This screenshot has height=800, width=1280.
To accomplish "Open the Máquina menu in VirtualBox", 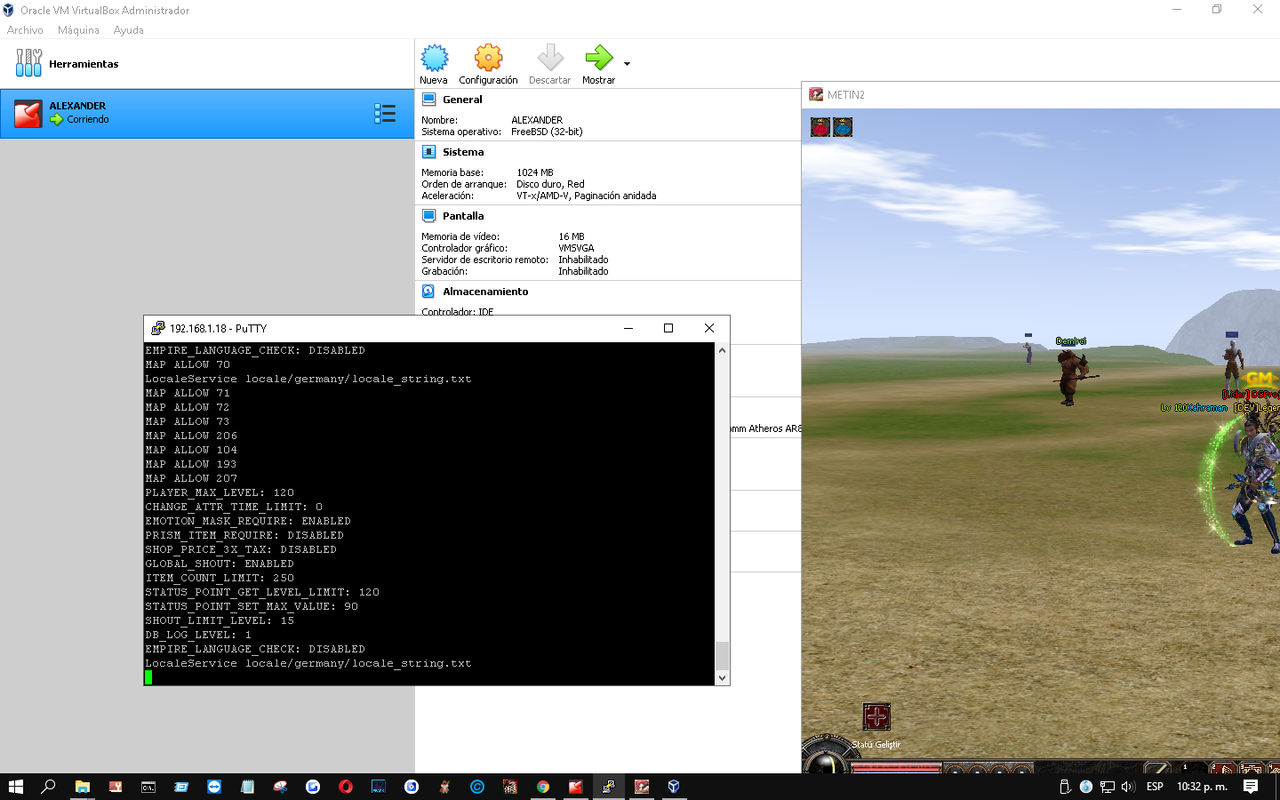I will click(78, 30).
